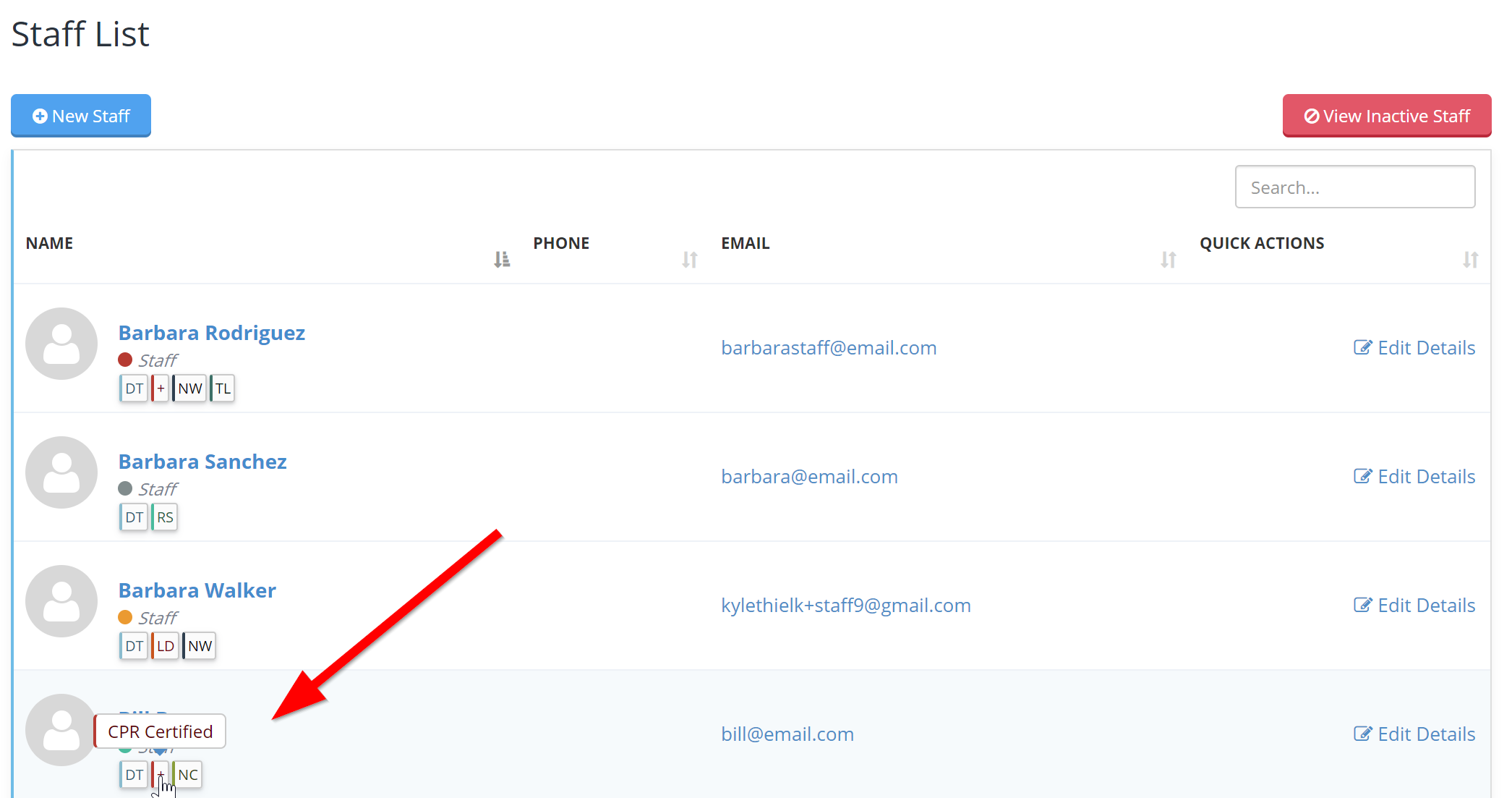Screen dimensions: 1512x798
Task: Click the RS icon on Barbara Sanchez
Action: tap(165, 516)
